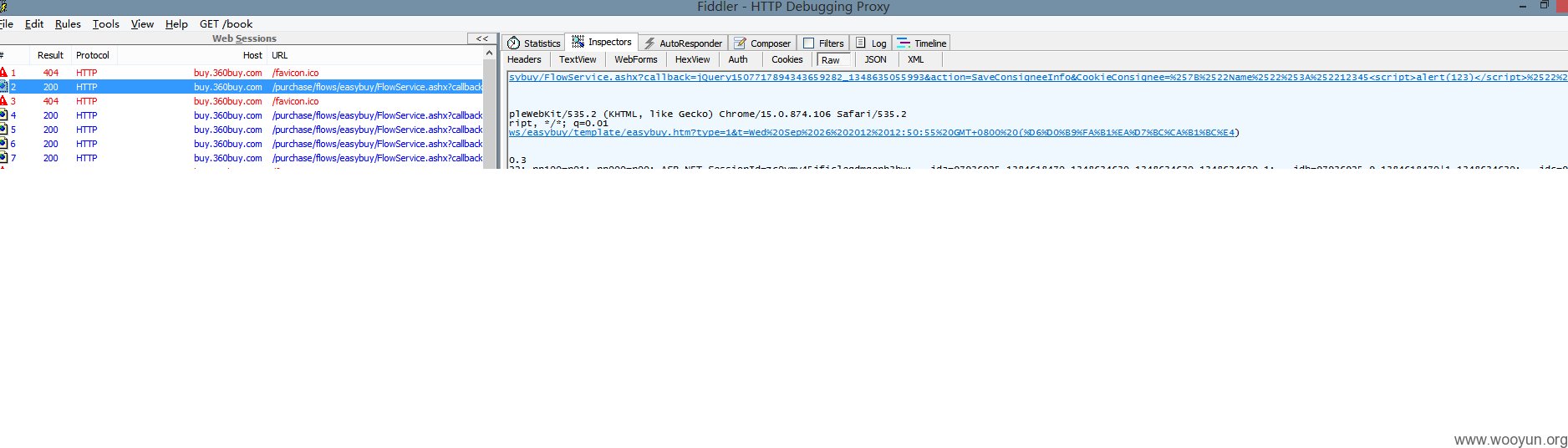Click the session 5 row icon
The height and width of the screenshot is (448, 1568).
point(3,130)
